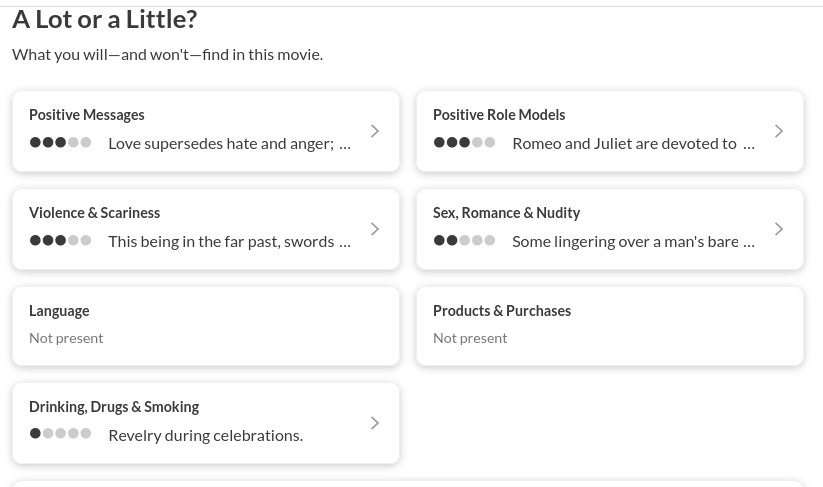Open the Positive Role Models heading
The height and width of the screenshot is (487, 823).
click(x=499, y=115)
